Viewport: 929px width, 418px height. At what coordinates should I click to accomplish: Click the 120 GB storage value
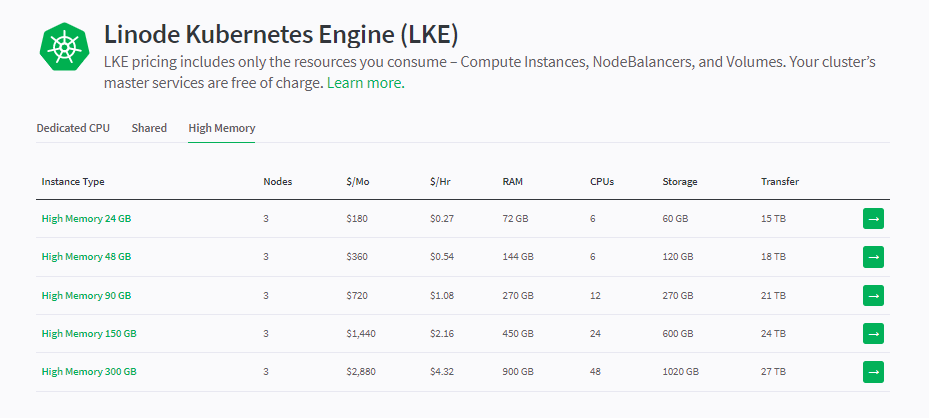click(678, 257)
